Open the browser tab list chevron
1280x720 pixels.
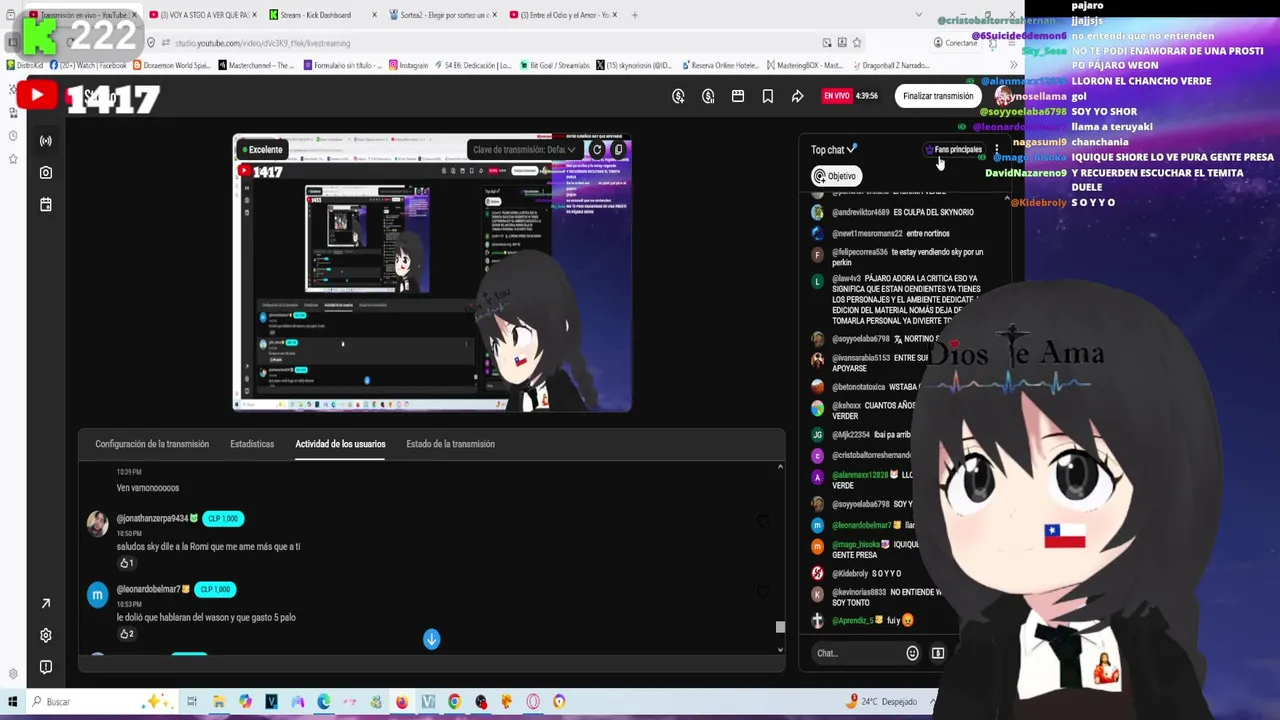pyautogui.click(x=919, y=15)
